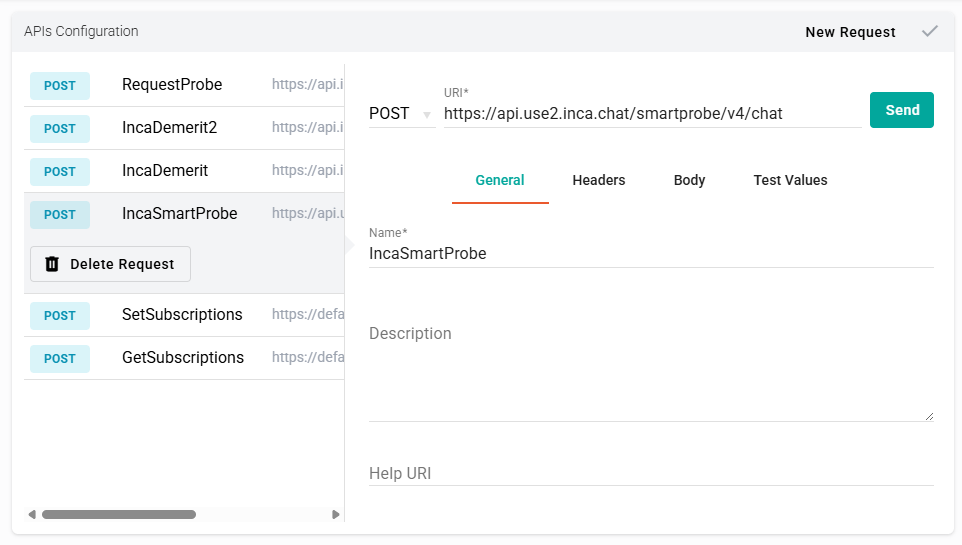Focus the Help URI field
This screenshot has height=545, width=962.
(x=650, y=473)
